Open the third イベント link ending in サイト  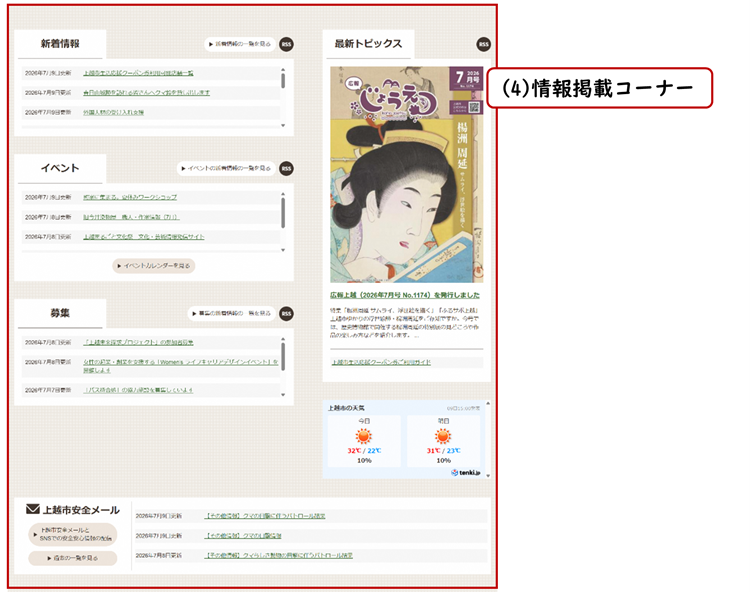coord(143,237)
